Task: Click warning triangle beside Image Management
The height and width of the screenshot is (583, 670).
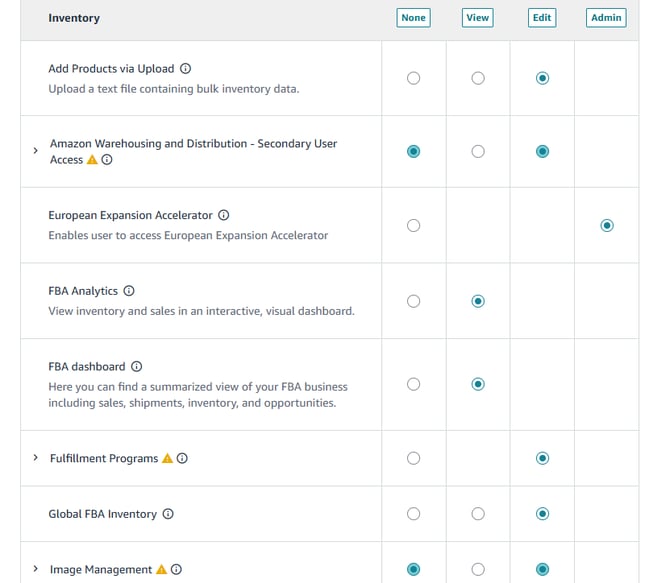Action: pyautogui.click(x=161, y=570)
